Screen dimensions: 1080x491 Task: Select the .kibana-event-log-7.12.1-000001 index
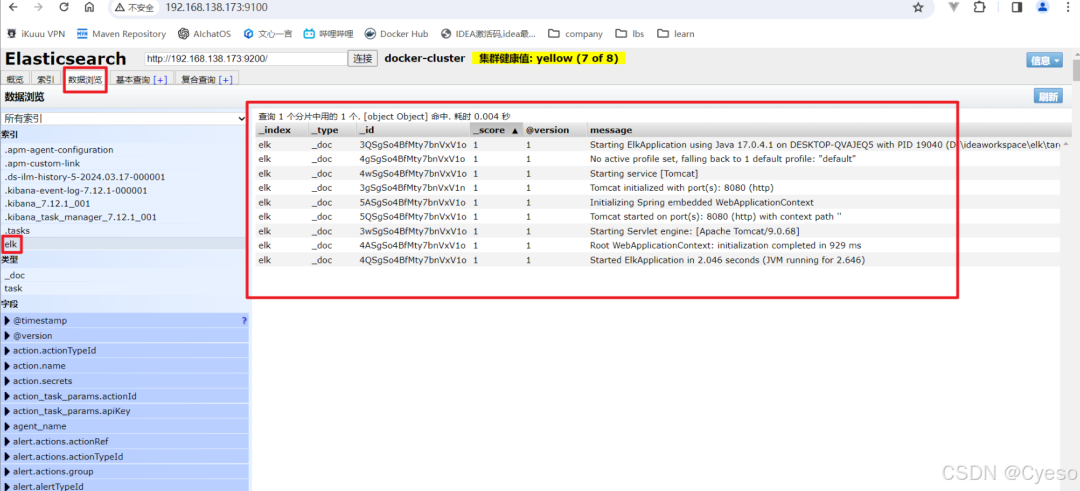(x=76, y=190)
